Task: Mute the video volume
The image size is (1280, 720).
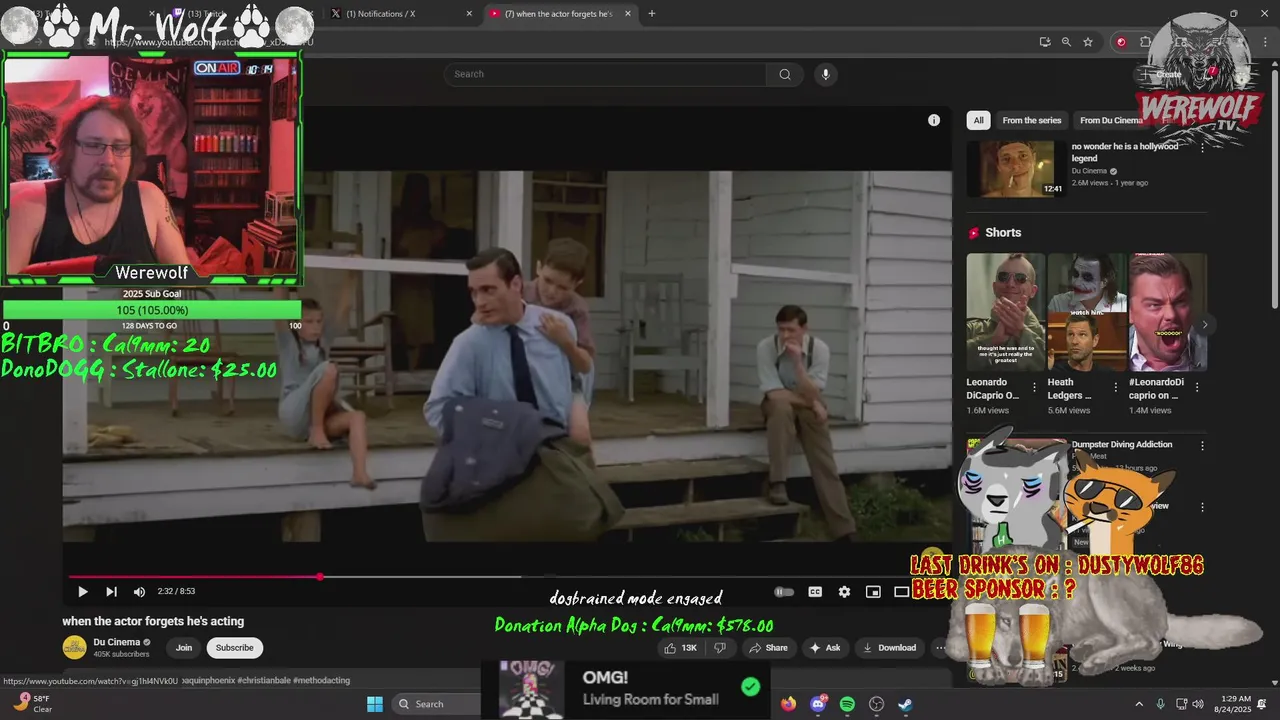Action: [139, 592]
